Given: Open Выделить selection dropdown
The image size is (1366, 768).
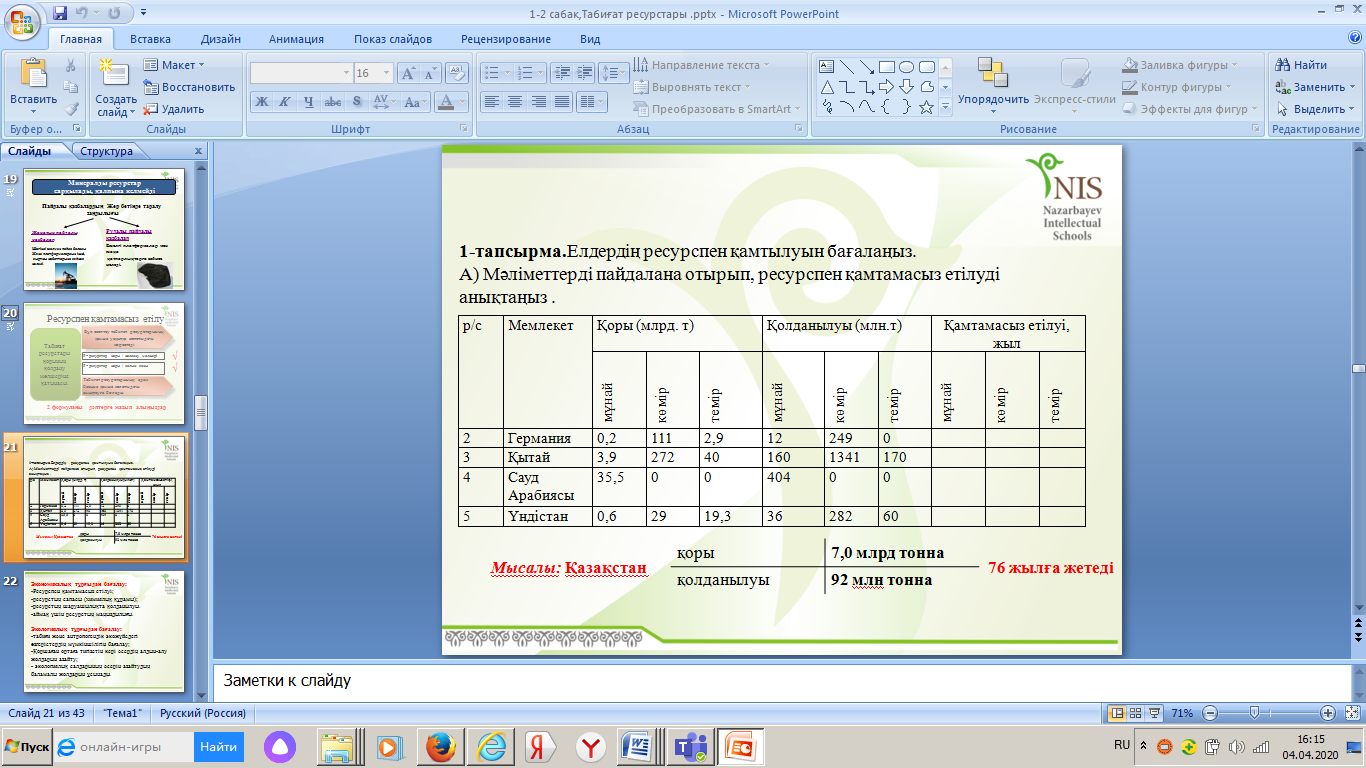Looking at the screenshot, I should click(x=1310, y=109).
